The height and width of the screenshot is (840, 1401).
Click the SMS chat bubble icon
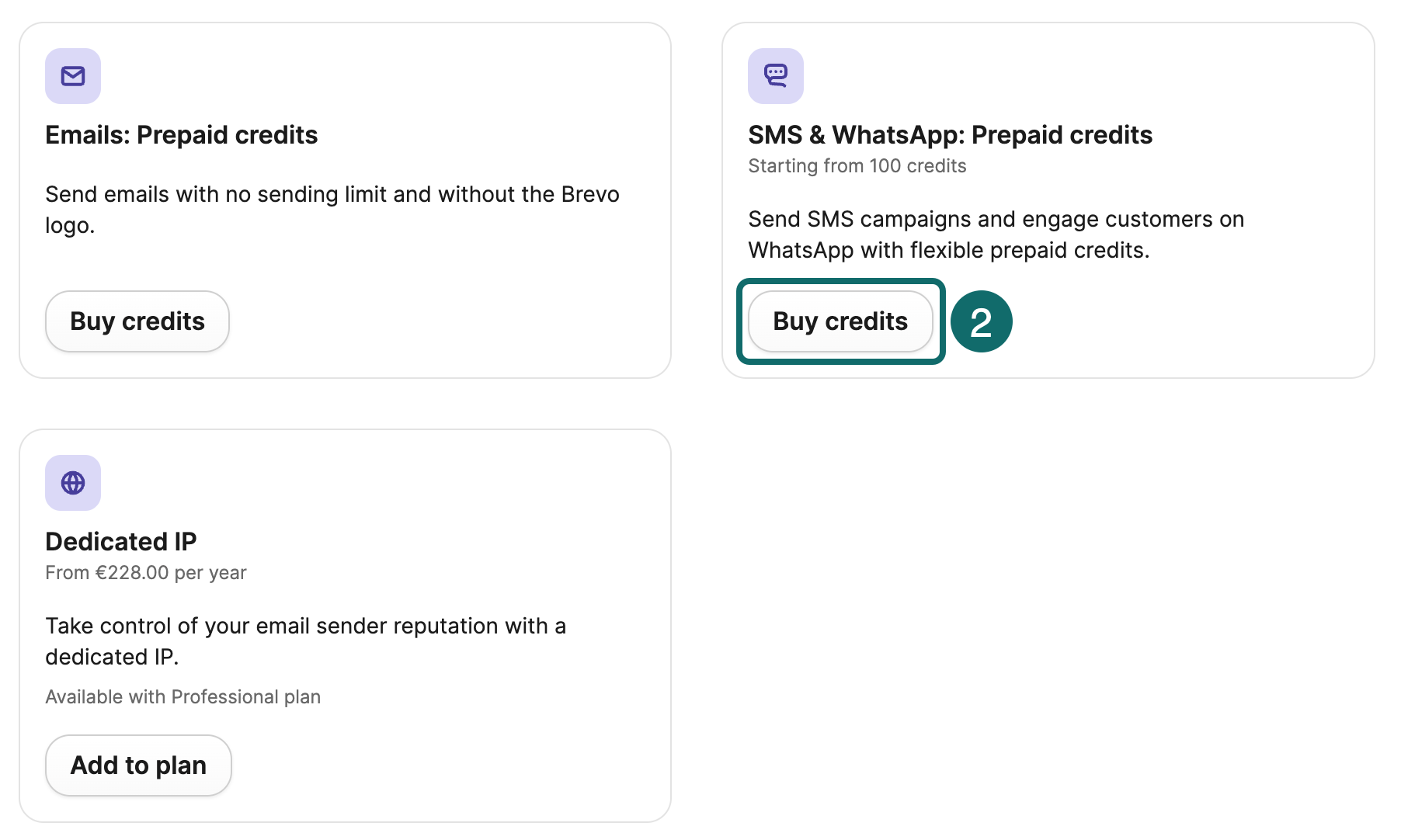[775, 76]
